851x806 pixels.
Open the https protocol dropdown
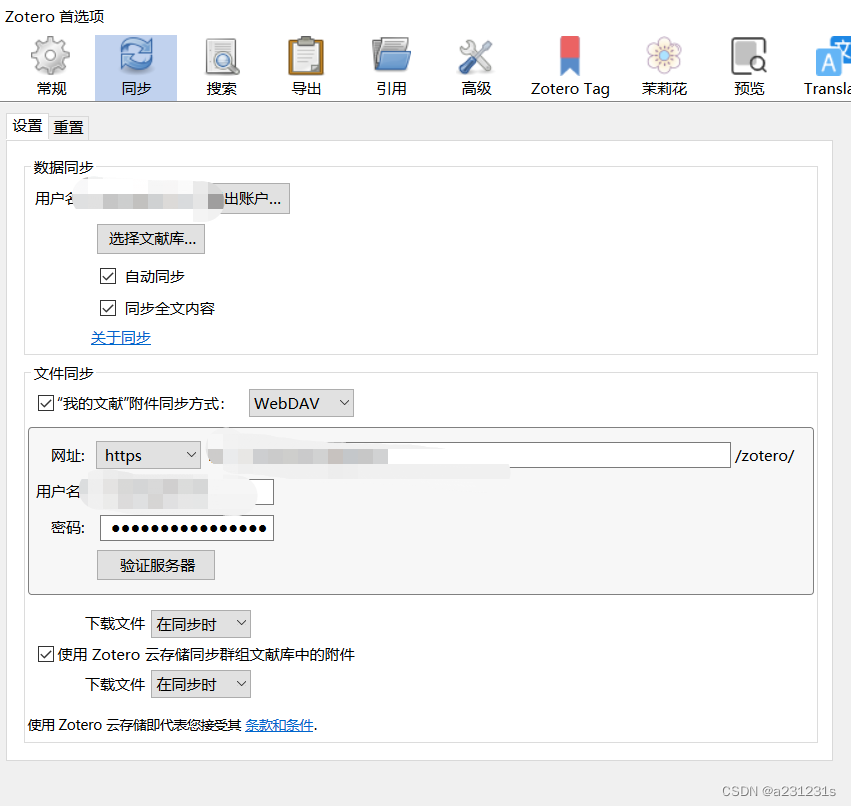[148, 455]
